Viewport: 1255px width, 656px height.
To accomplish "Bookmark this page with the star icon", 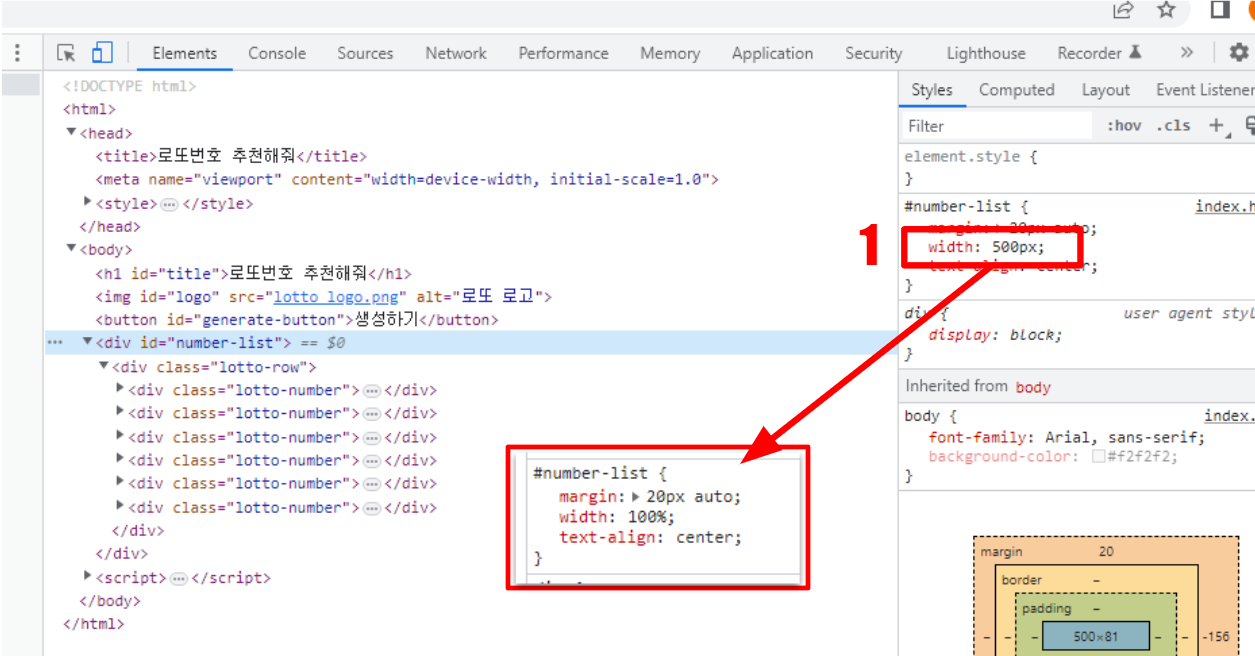I will coord(1166,10).
